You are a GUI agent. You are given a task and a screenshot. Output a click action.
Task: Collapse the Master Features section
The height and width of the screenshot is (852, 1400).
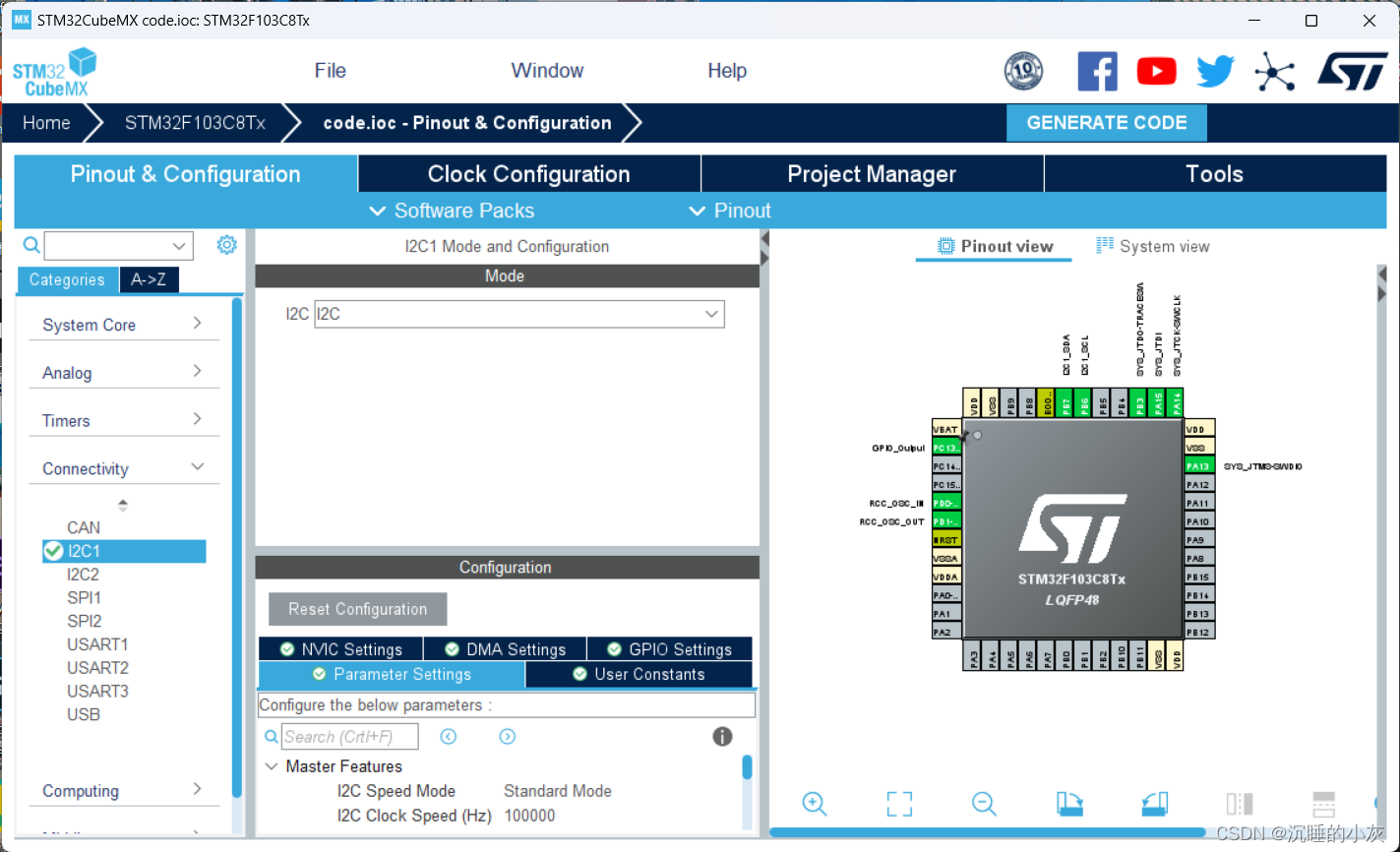pyautogui.click(x=272, y=765)
